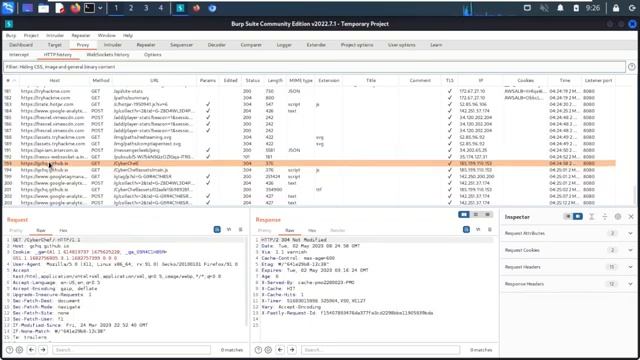The height and width of the screenshot is (360, 640).
Task: Open the Learn tab
Action: pyautogui.click(x=436, y=45)
